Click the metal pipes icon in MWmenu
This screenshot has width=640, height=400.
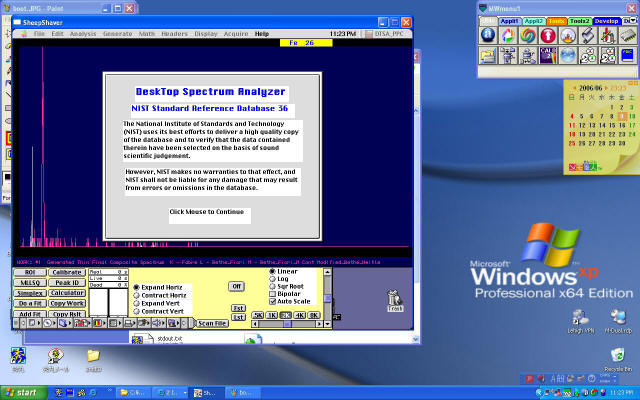point(588,35)
